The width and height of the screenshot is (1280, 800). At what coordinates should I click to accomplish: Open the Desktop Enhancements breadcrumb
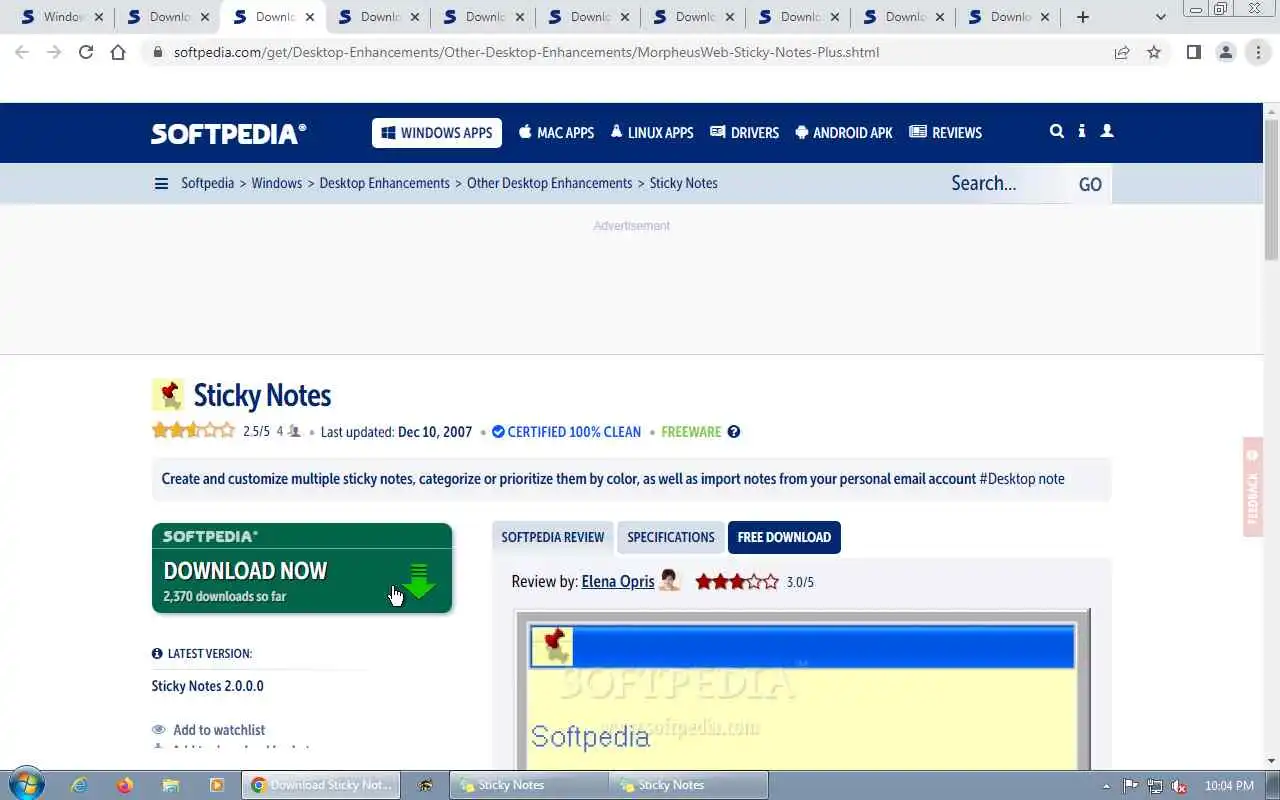385,183
